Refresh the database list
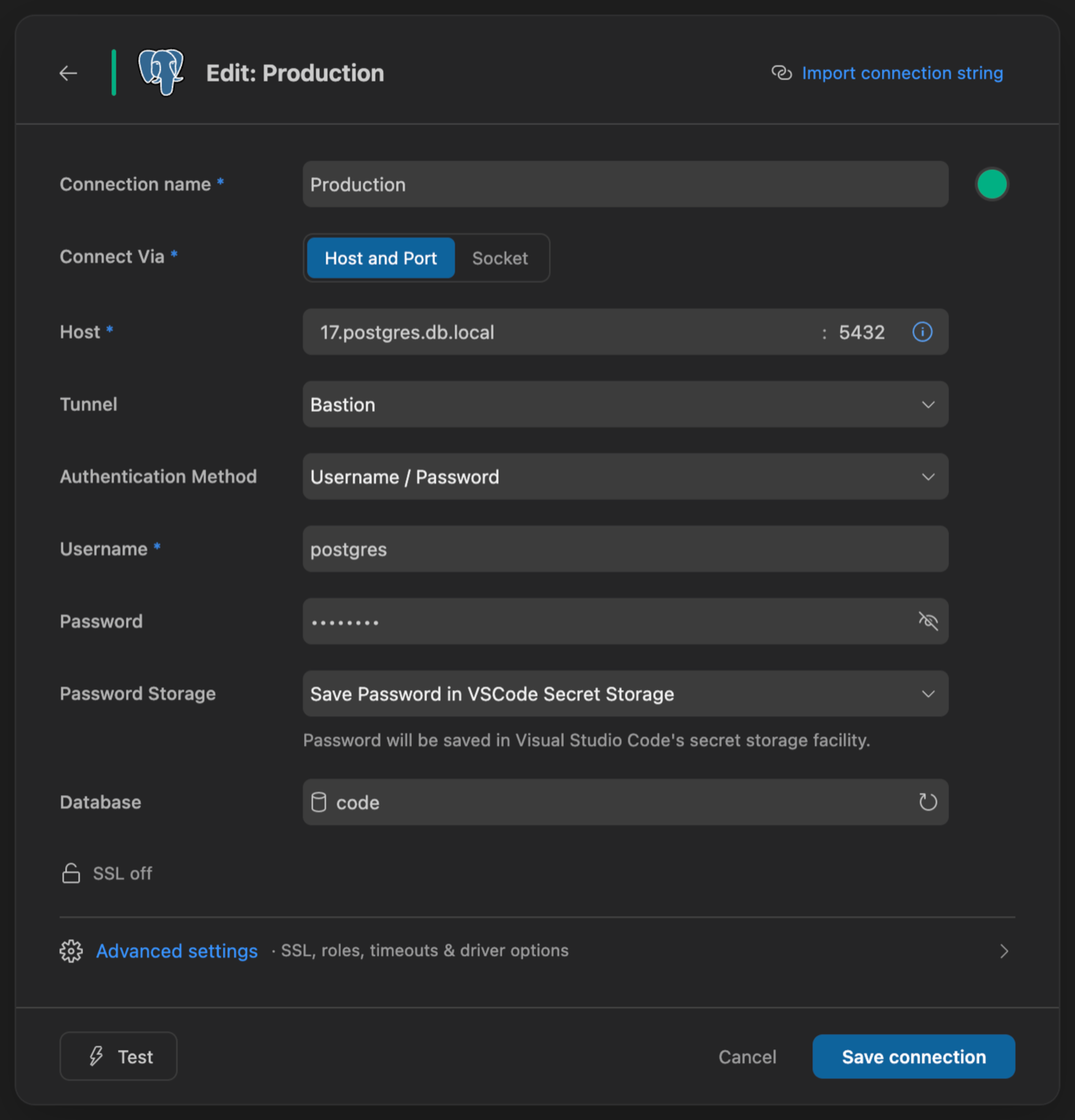Image resolution: width=1075 pixels, height=1120 pixels. coord(928,802)
